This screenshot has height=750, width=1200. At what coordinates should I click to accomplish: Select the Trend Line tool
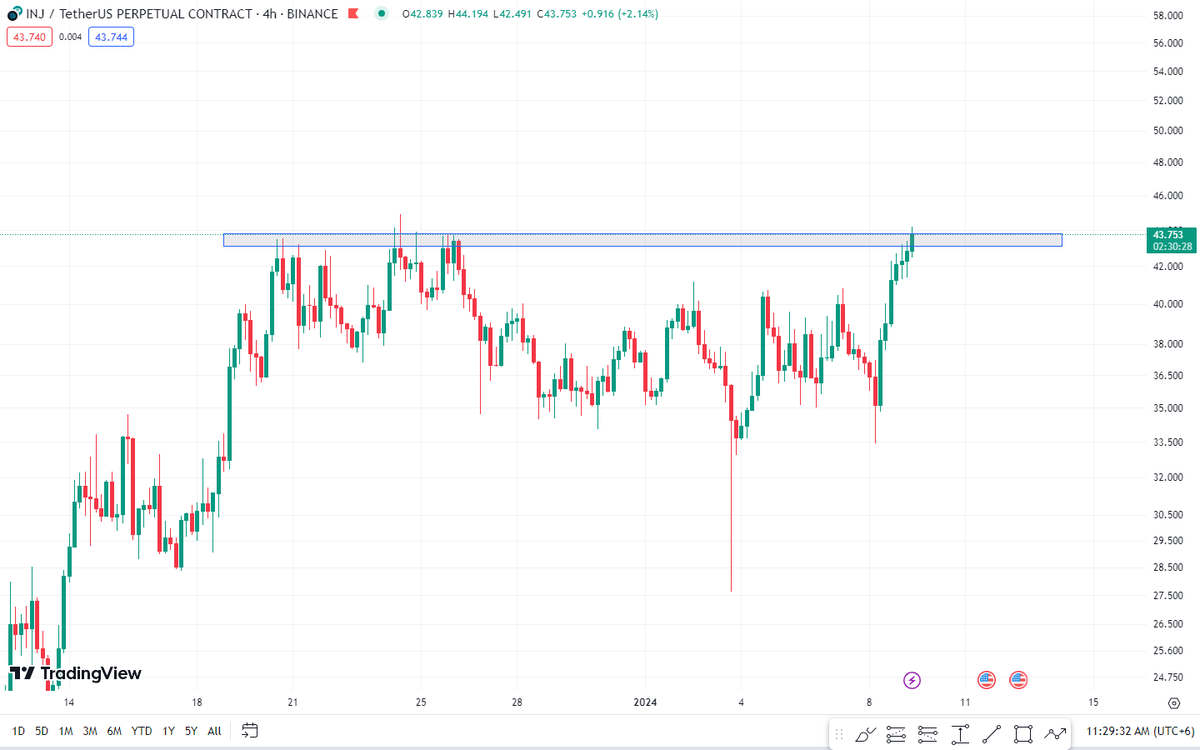(x=991, y=734)
